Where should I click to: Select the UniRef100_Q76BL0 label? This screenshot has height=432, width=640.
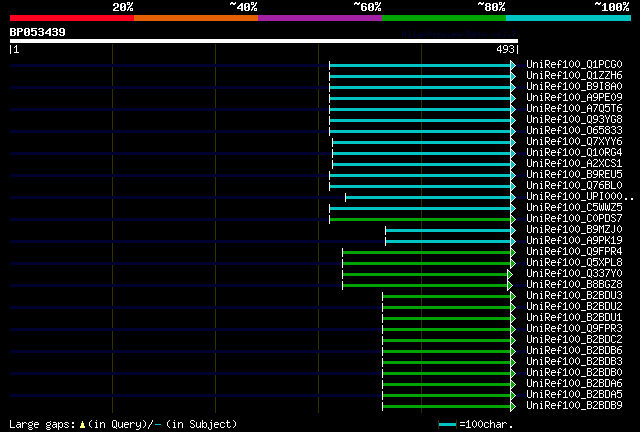(x=574, y=186)
